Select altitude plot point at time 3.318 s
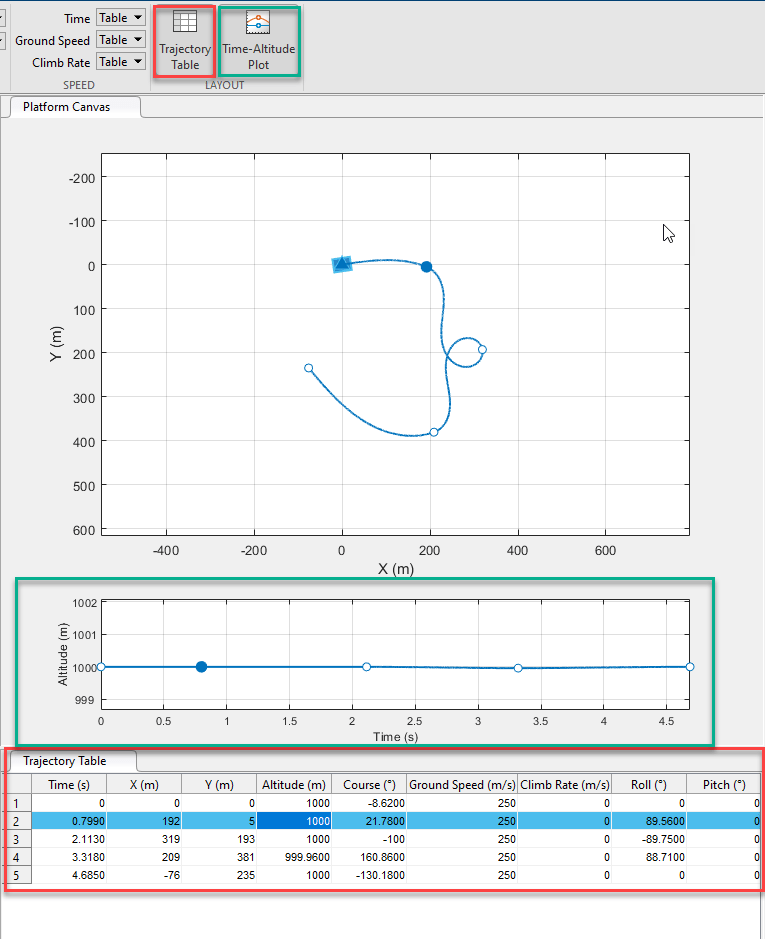Image resolution: width=765 pixels, height=939 pixels. tap(518, 668)
